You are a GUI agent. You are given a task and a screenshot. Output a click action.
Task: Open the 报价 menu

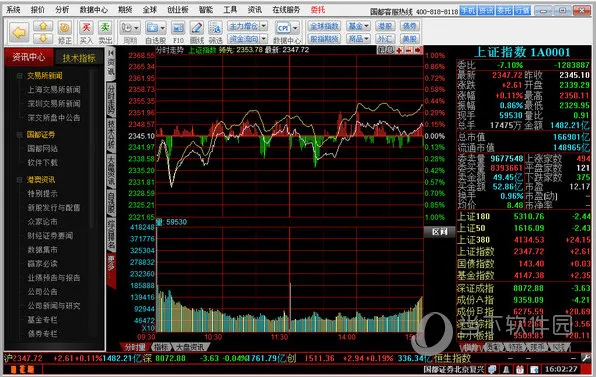pyautogui.click(x=37, y=10)
